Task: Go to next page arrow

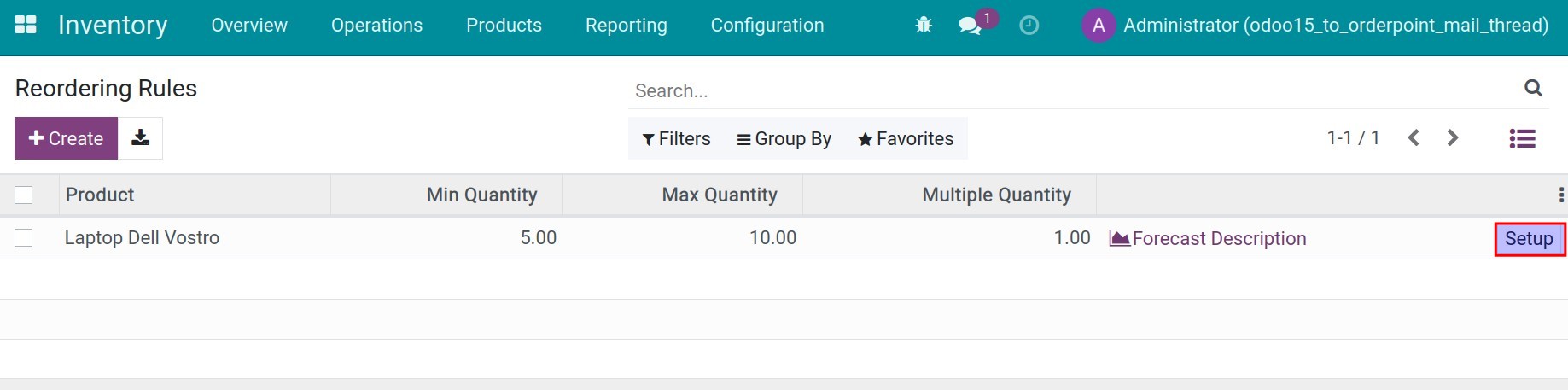Action: pyautogui.click(x=1453, y=138)
